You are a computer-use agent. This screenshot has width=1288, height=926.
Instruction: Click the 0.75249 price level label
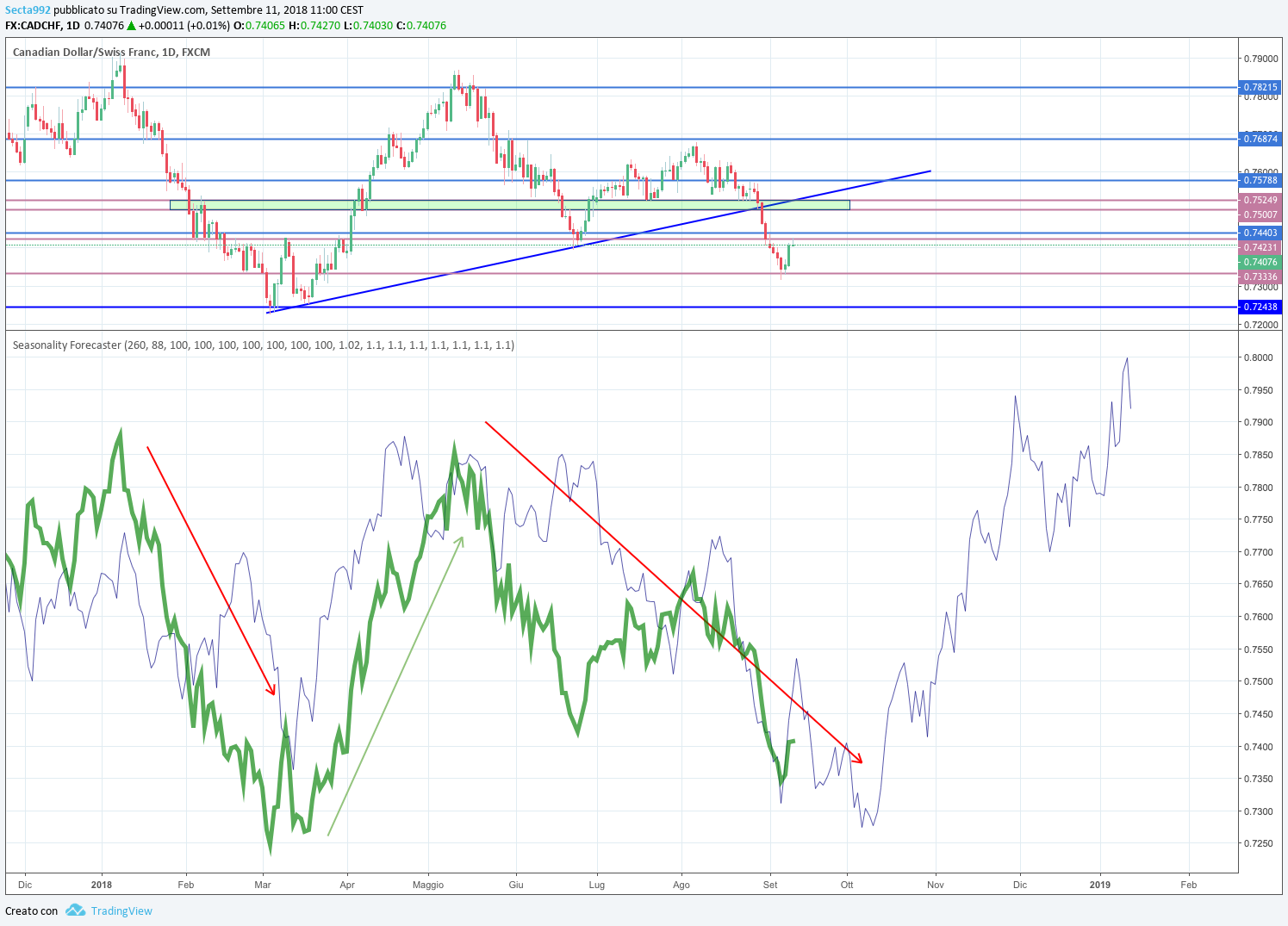1260,200
